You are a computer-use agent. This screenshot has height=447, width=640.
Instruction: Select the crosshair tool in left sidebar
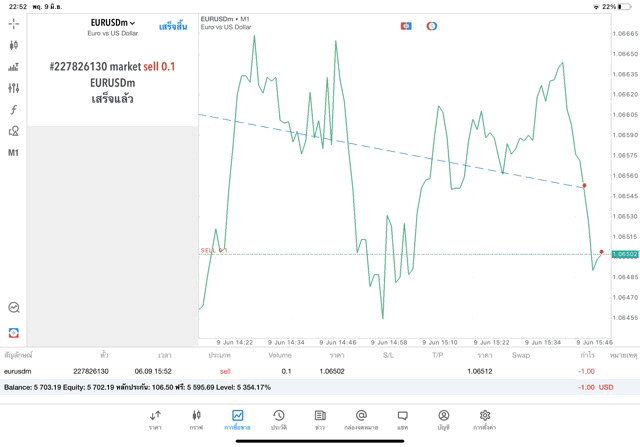click(14, 23)
